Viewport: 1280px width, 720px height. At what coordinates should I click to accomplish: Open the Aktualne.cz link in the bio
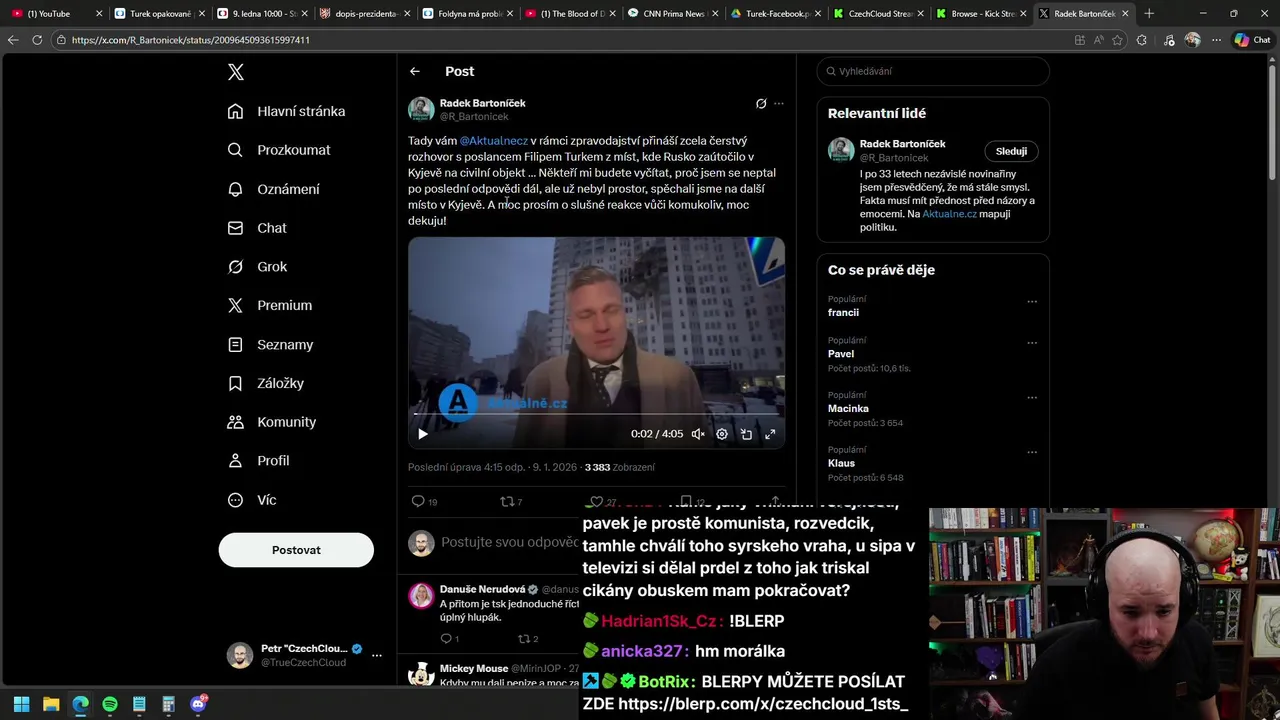point(950,214)
